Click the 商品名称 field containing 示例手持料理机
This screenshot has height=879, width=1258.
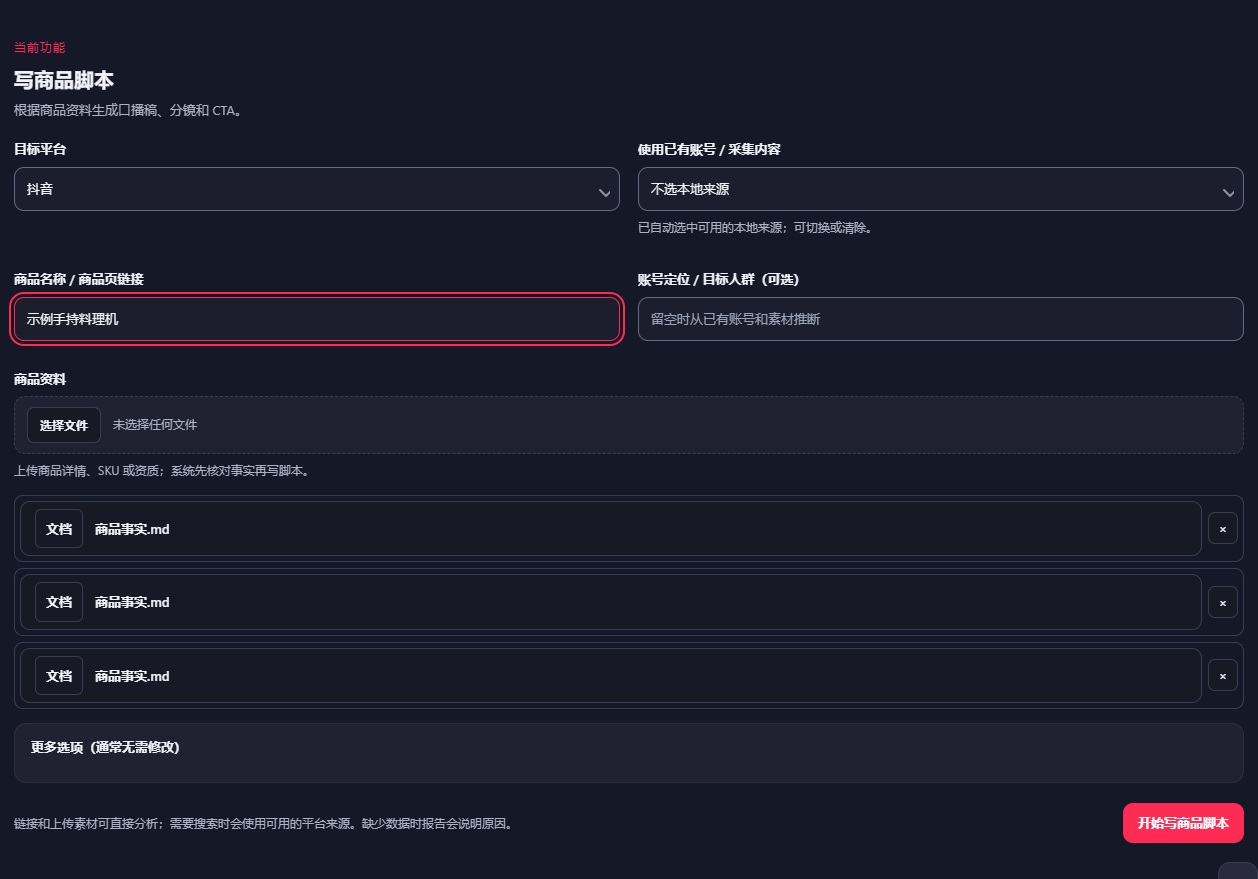coord(316,319)
